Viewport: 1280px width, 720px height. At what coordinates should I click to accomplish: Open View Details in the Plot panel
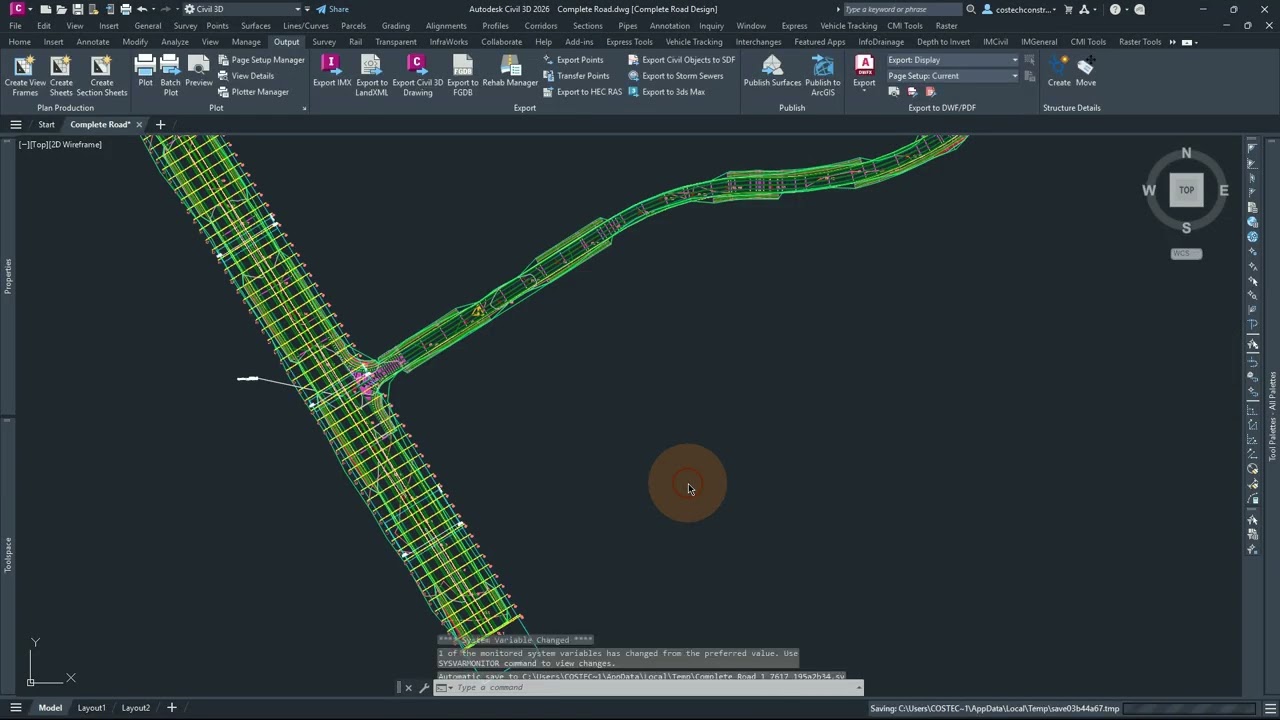pyautogui.click(x=246, y=76)
